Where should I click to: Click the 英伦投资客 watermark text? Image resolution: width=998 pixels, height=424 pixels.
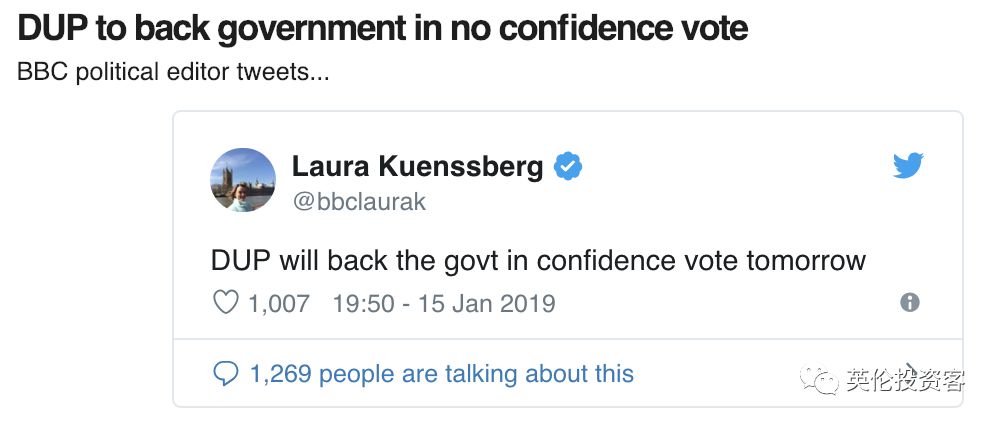905,380
